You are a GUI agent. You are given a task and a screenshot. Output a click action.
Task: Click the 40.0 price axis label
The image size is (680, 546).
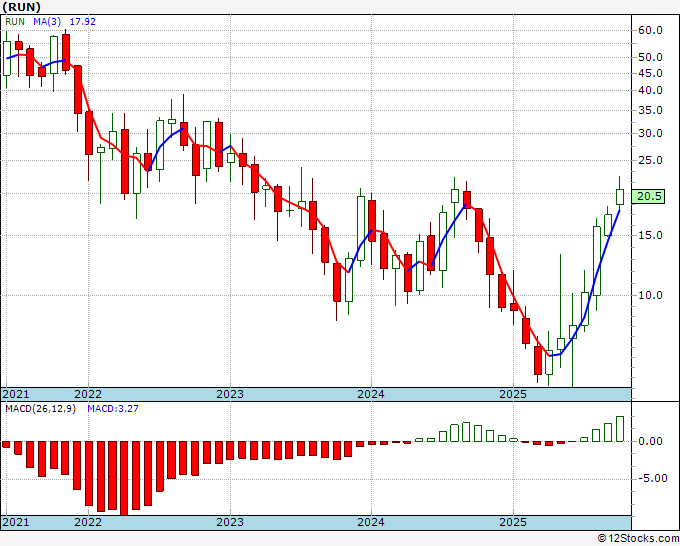pos(651,90)
